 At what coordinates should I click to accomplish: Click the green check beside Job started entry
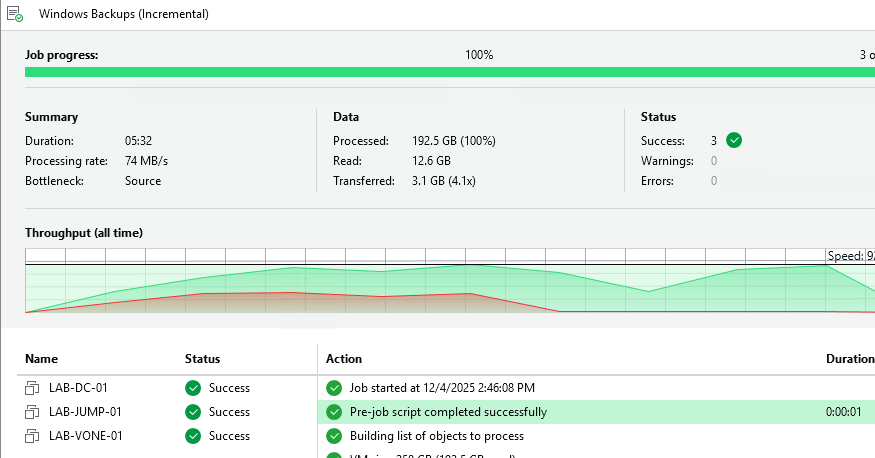(334, 388)
